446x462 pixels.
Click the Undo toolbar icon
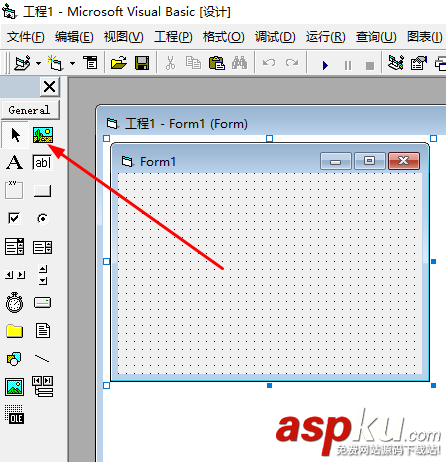269,63
